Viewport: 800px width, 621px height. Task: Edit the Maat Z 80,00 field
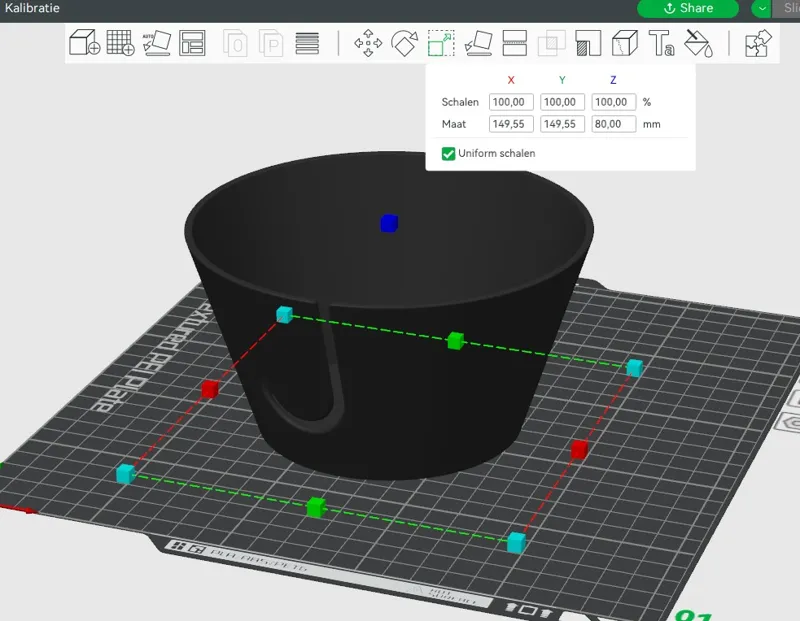[x=614, y=124]
